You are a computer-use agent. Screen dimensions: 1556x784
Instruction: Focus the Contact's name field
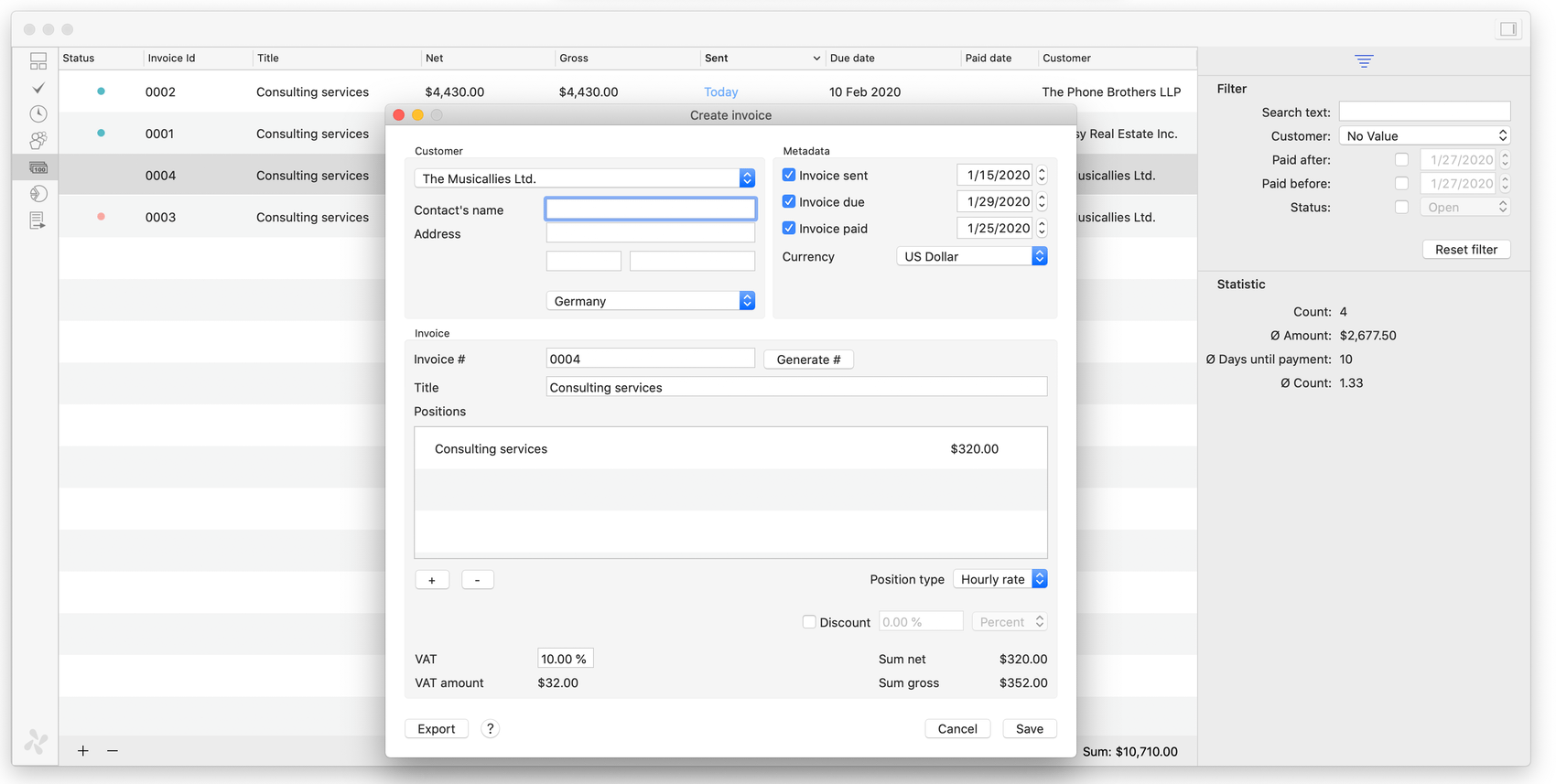651,209
